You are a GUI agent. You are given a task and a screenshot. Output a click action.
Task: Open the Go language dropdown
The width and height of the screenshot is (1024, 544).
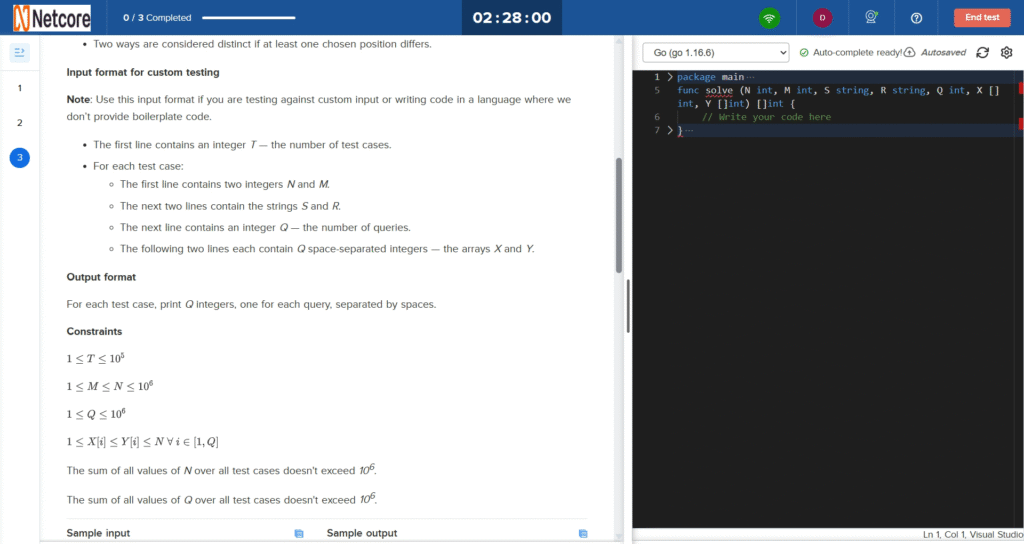pos(716,52)
